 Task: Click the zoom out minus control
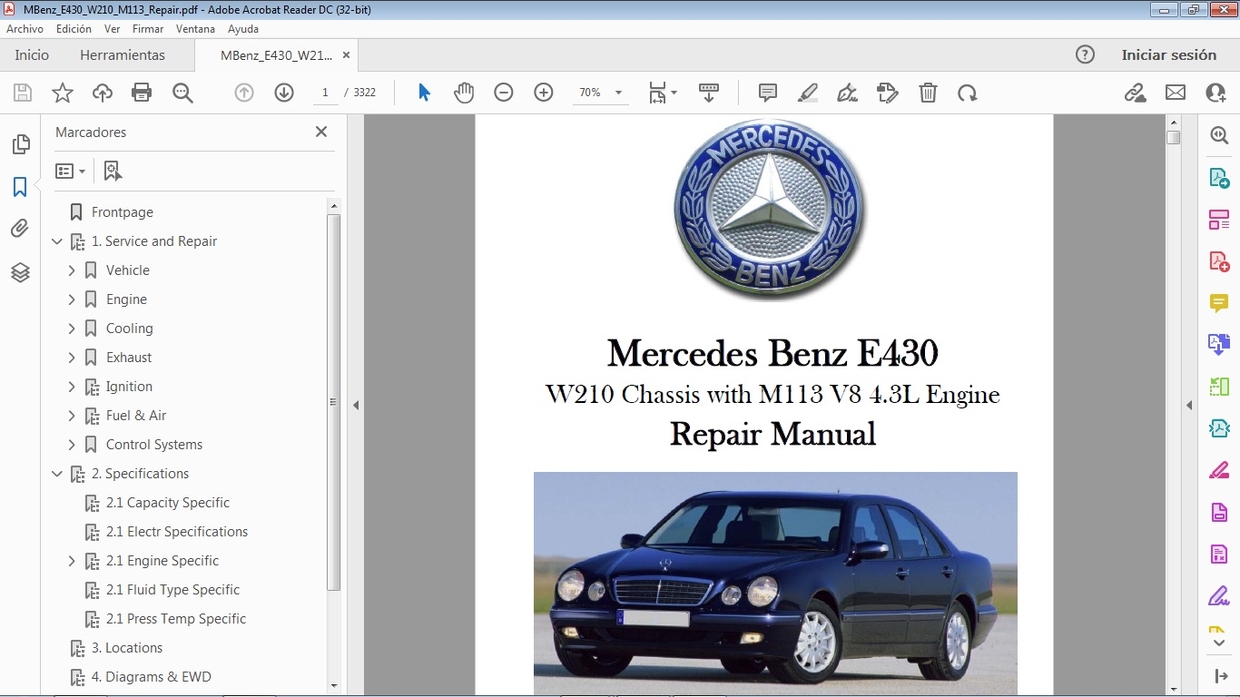coord(504,92)
